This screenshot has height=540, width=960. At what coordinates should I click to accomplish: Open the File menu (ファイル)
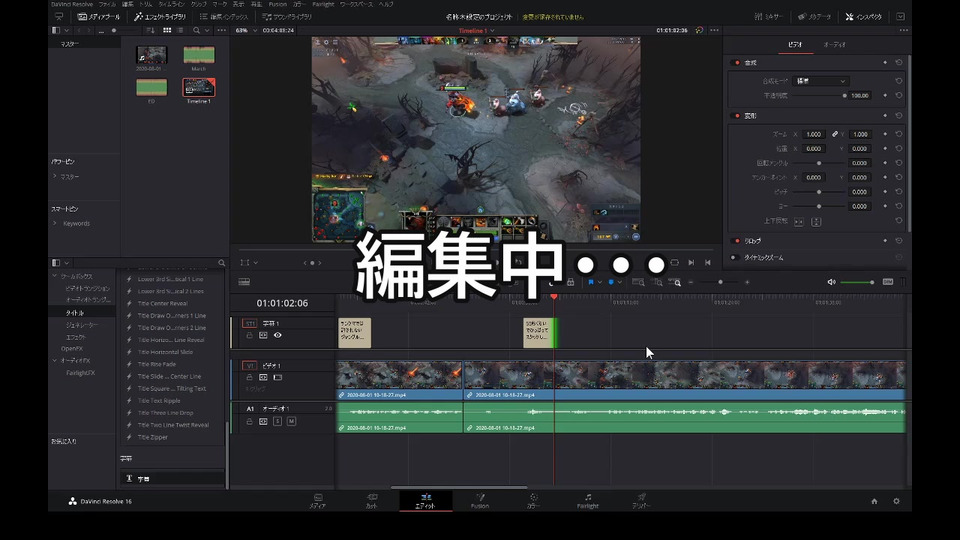107,4
